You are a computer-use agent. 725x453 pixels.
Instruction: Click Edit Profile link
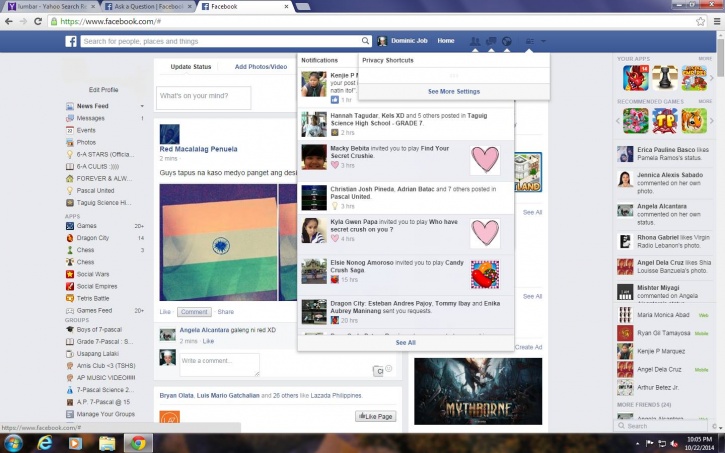coord(104,90)
